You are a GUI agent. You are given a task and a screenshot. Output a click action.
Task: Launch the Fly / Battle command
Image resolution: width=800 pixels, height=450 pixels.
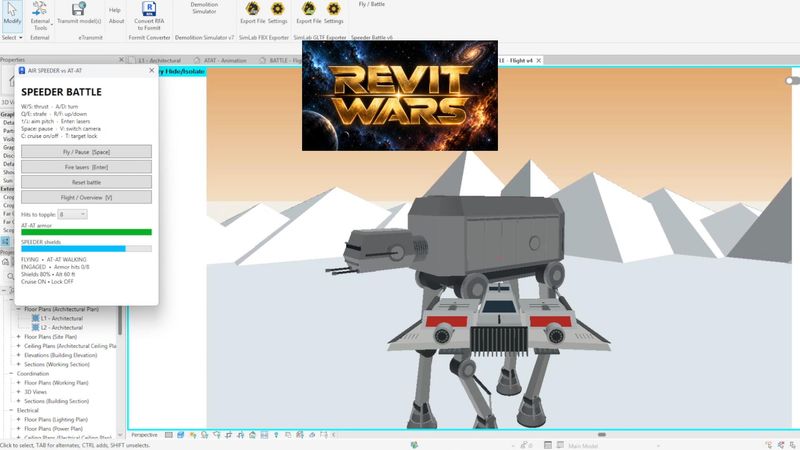click(x=372, y=4)
